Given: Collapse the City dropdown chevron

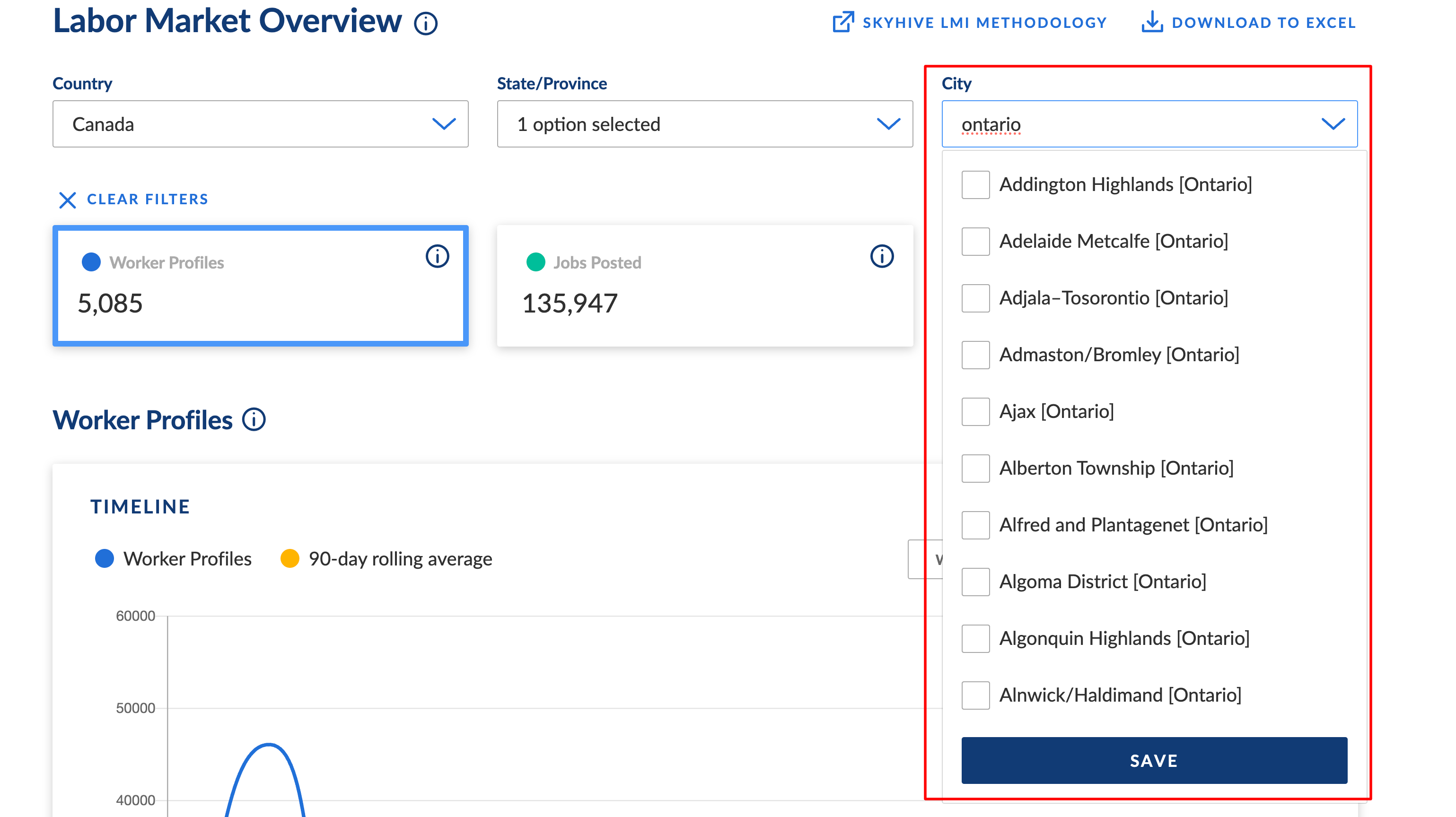Looking at the screenshot, I should [x=1333, y=124].
